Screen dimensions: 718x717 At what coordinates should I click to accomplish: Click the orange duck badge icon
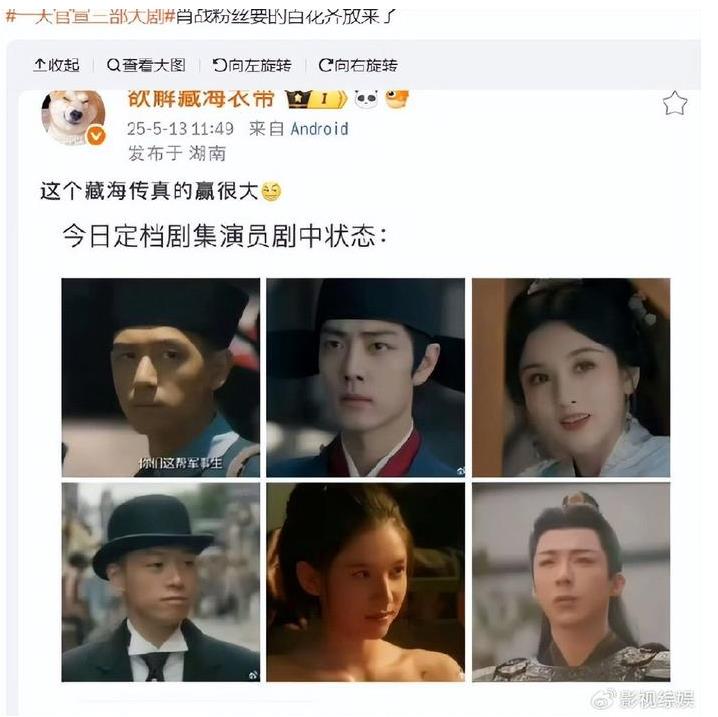pyautogui.click(x=396, y=99)
